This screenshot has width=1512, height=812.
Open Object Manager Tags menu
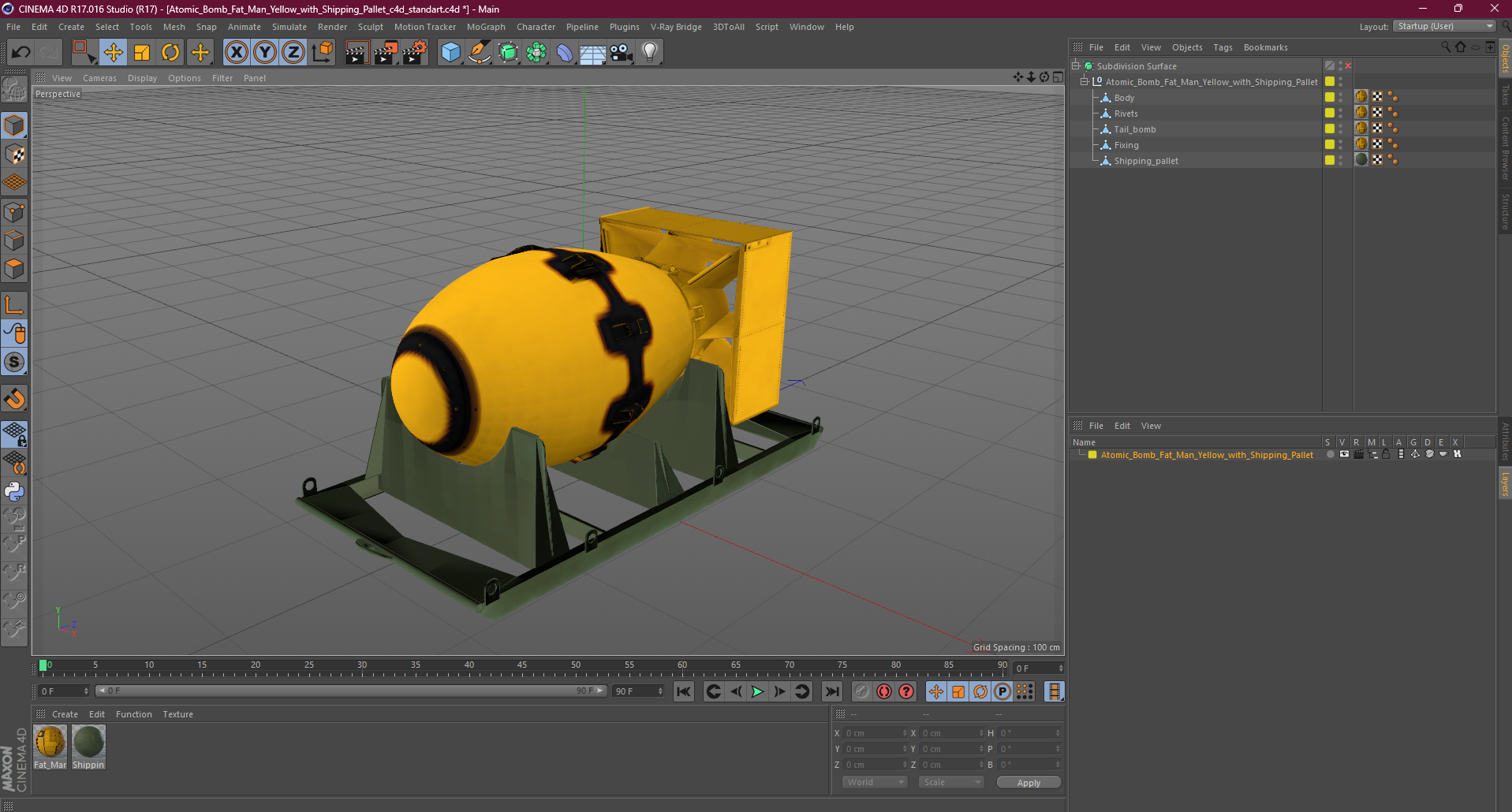coord(1223,47)
